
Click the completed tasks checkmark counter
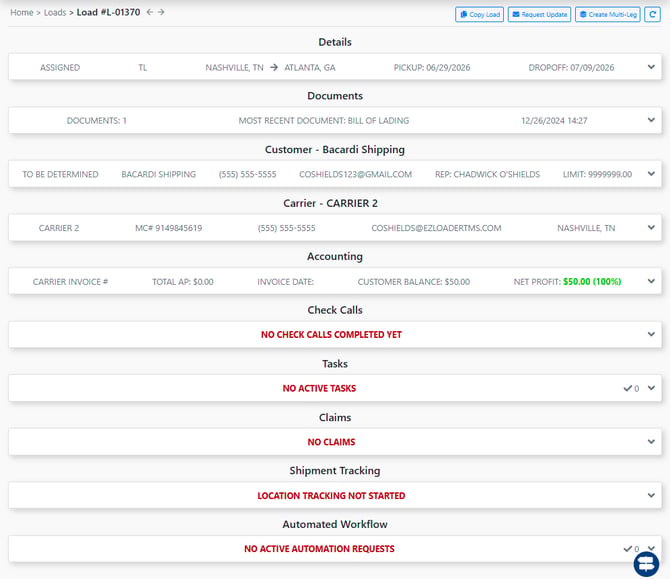click(x=631, y=388)
